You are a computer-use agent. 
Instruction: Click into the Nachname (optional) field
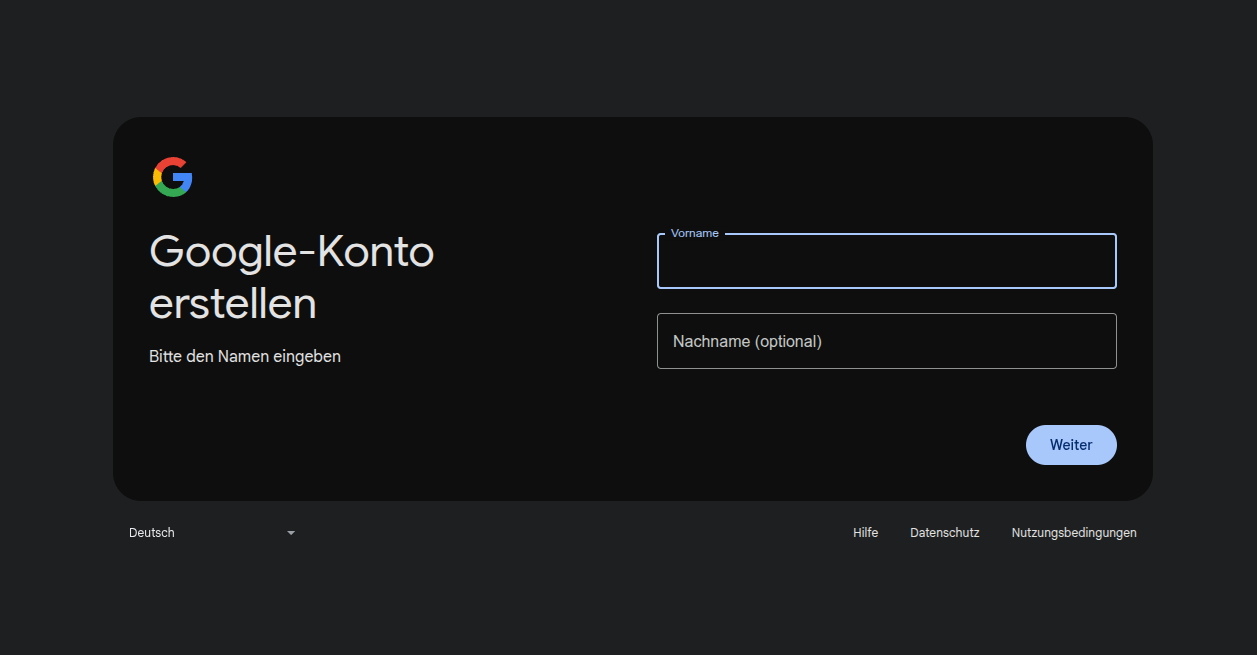pyautogui.click(x=885, y=341)
